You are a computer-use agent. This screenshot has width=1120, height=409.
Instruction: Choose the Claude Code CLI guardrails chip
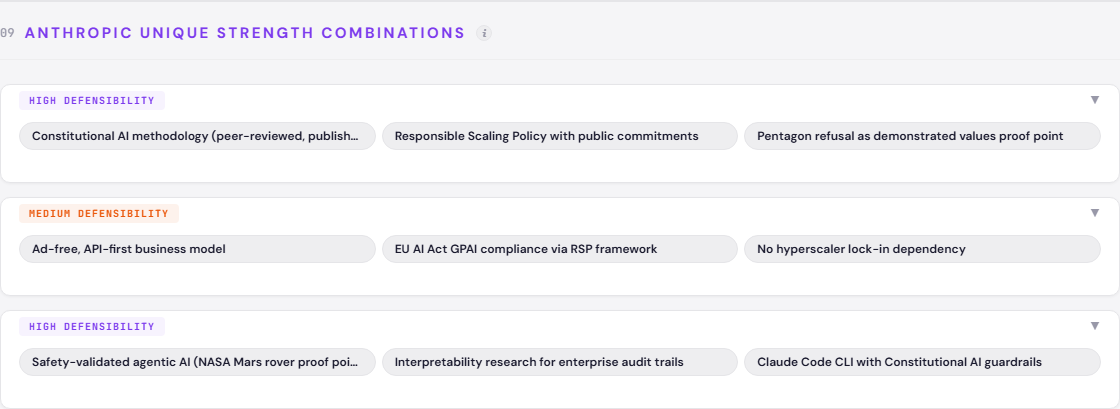pos(921,362)
